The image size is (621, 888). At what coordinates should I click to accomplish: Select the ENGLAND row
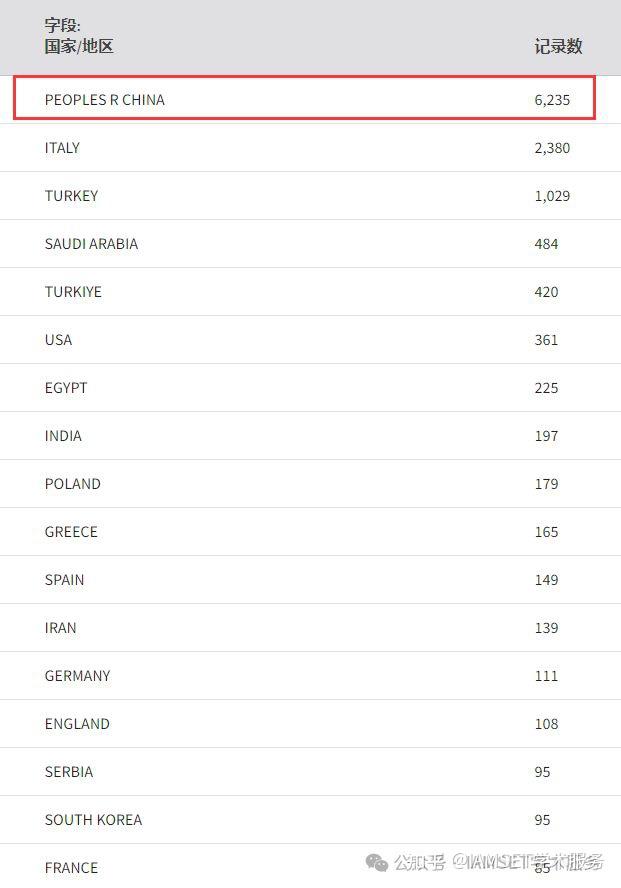click(x=77, y=724)
